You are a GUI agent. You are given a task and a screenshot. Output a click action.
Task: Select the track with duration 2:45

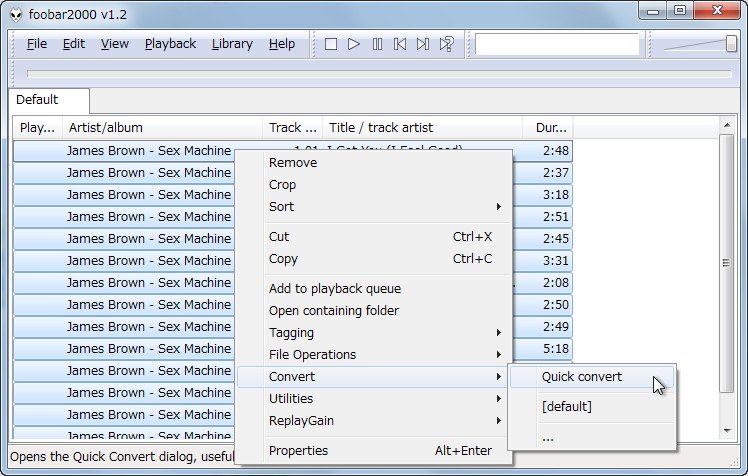(293, 238)
